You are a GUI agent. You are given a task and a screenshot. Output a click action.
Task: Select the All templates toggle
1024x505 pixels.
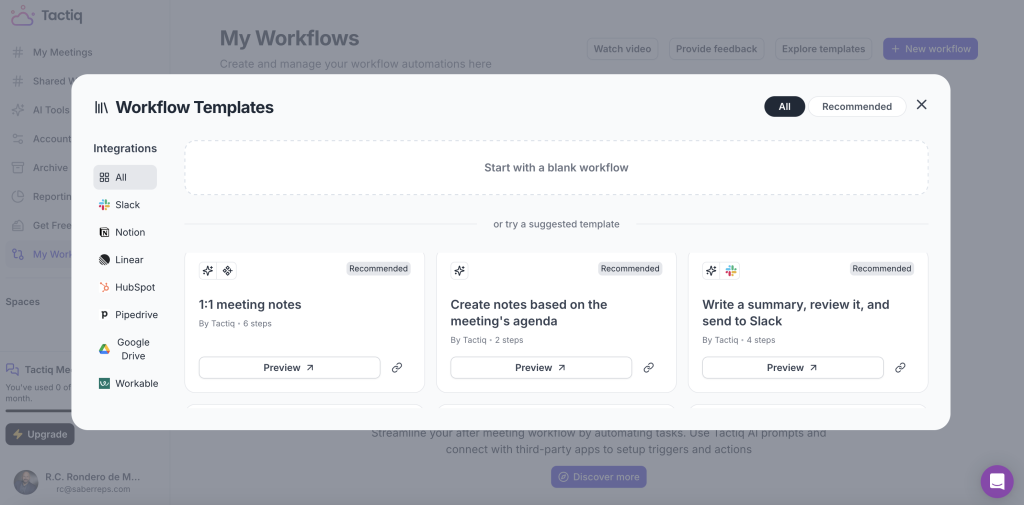click(784, 107)
